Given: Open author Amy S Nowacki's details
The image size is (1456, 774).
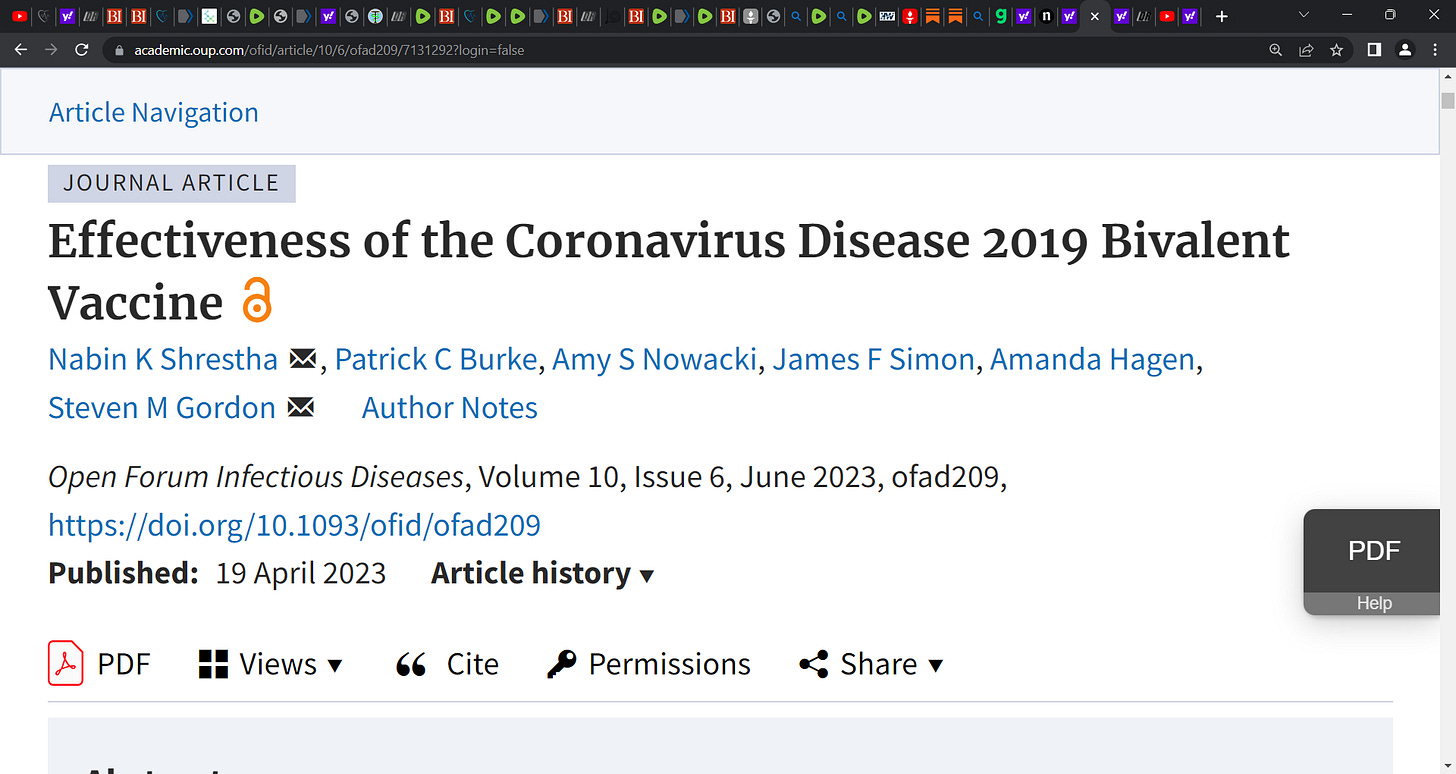Looking at the screenshot, I should [655, 360].
